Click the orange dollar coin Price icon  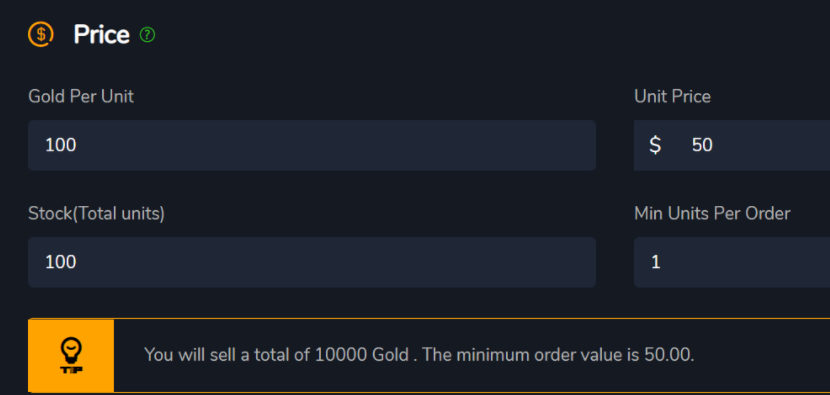tap(41, 35)
